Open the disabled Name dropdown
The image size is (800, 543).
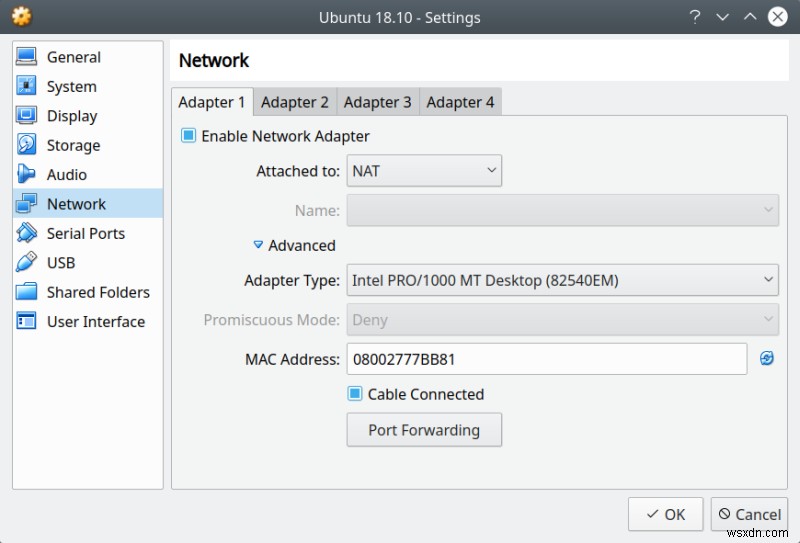pyautogui.click(x=563, y=210)
